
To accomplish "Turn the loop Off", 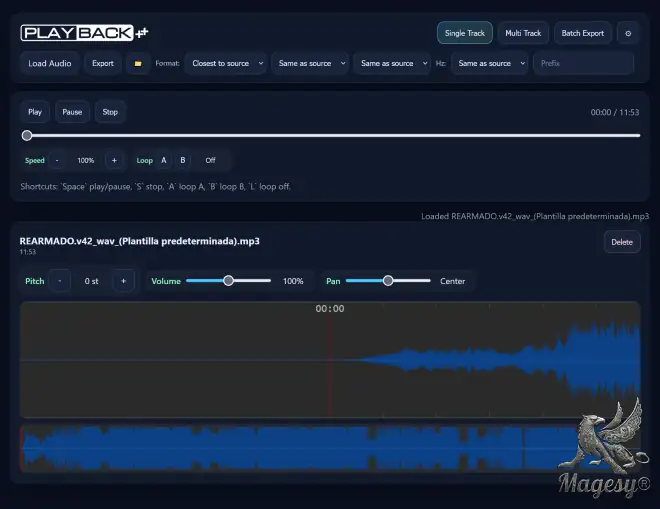I will (210, 160).
